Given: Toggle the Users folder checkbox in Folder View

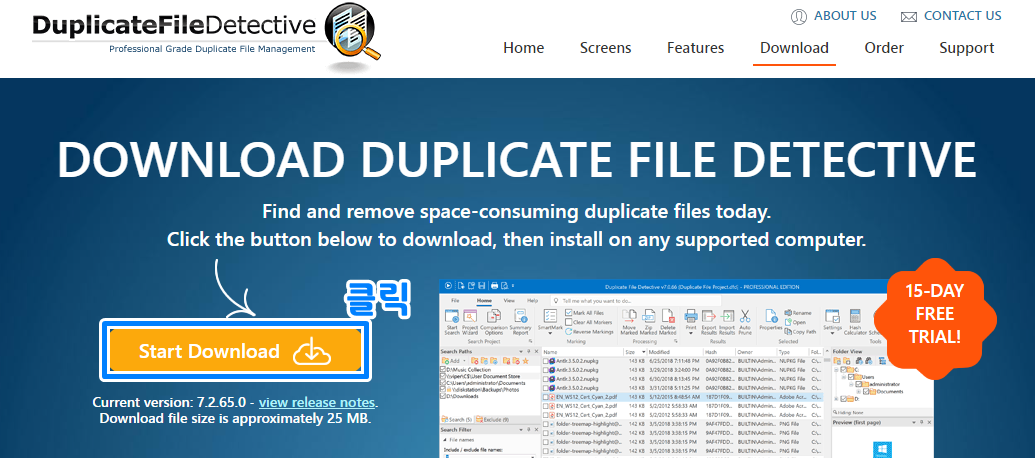Looking at the screenshot, I should tap(851, 377).
